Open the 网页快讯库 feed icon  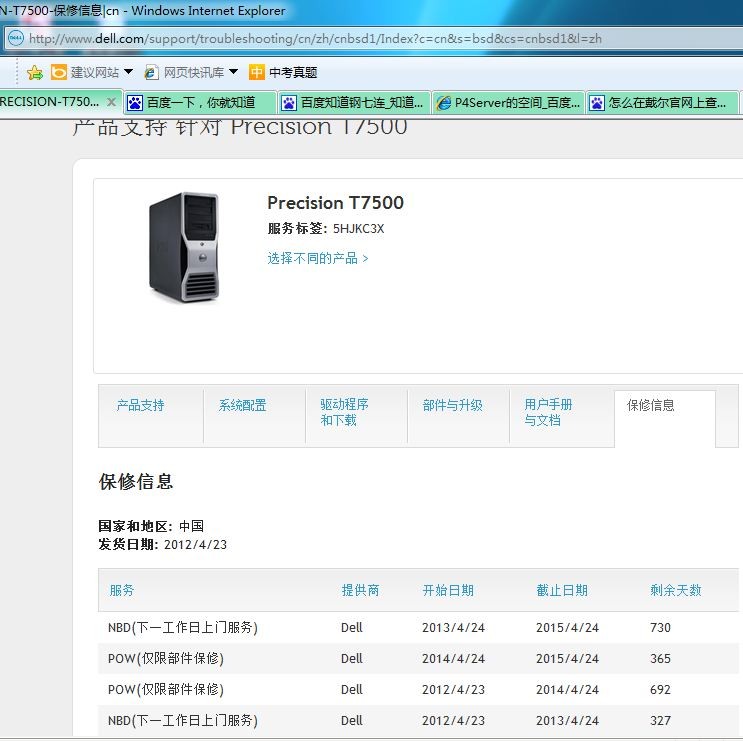pos(151,72)
